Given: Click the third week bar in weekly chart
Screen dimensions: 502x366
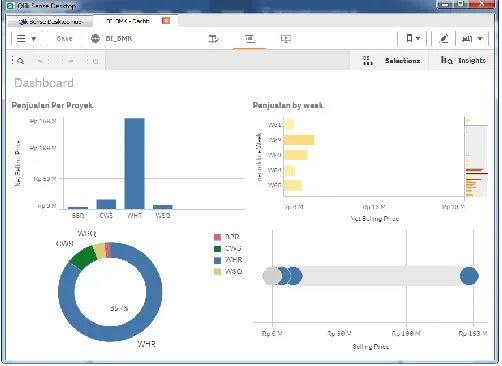Looking at the screenshot, I should (x=296, y=155).
